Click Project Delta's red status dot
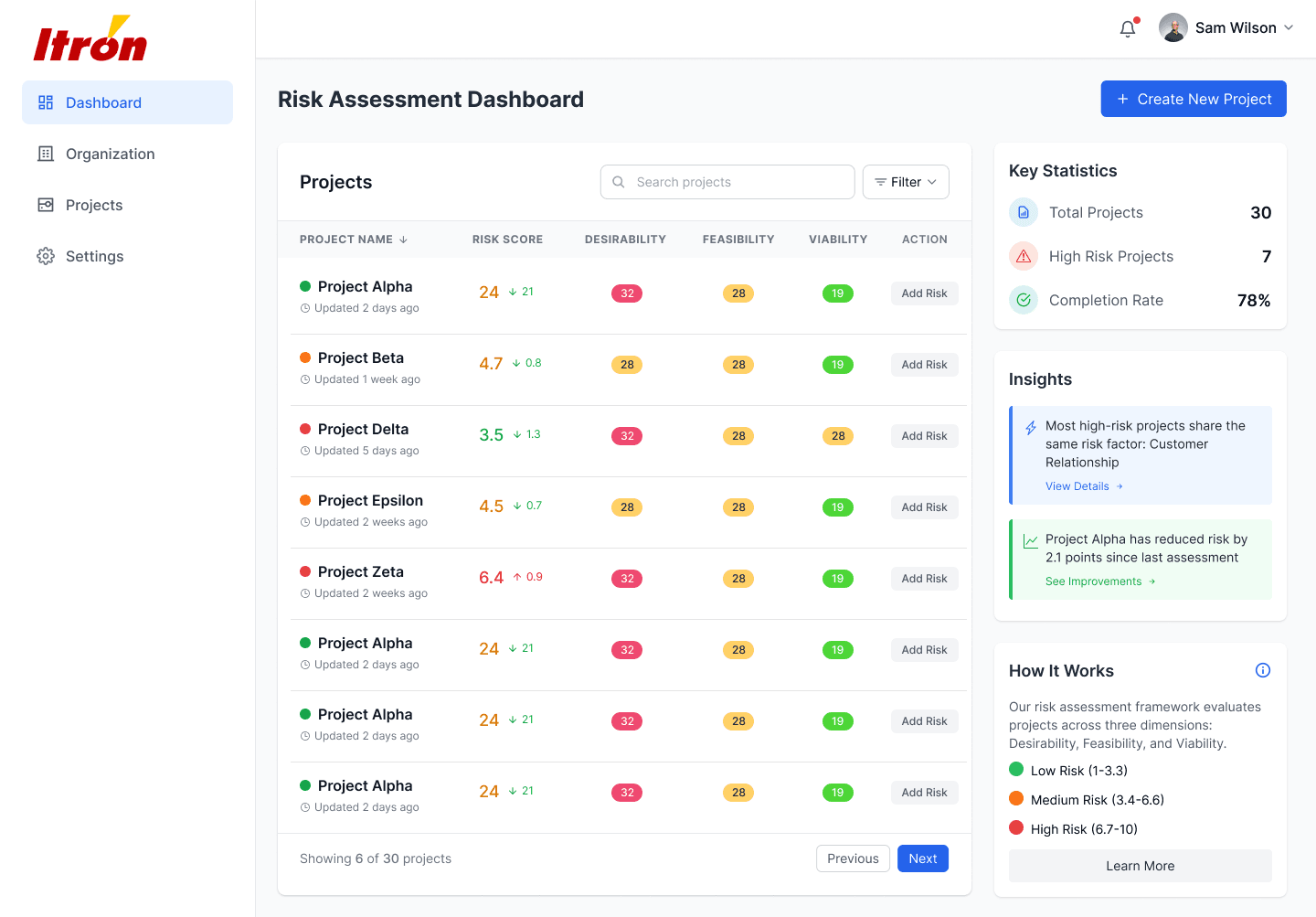The width and height of the screenshot is (1316, 917). 305,429
